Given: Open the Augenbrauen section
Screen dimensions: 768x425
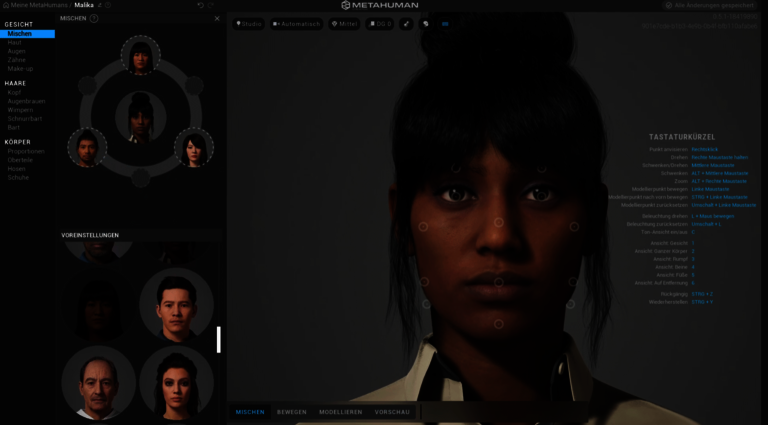Looking at the screenshot, I should tap(26, 101).
